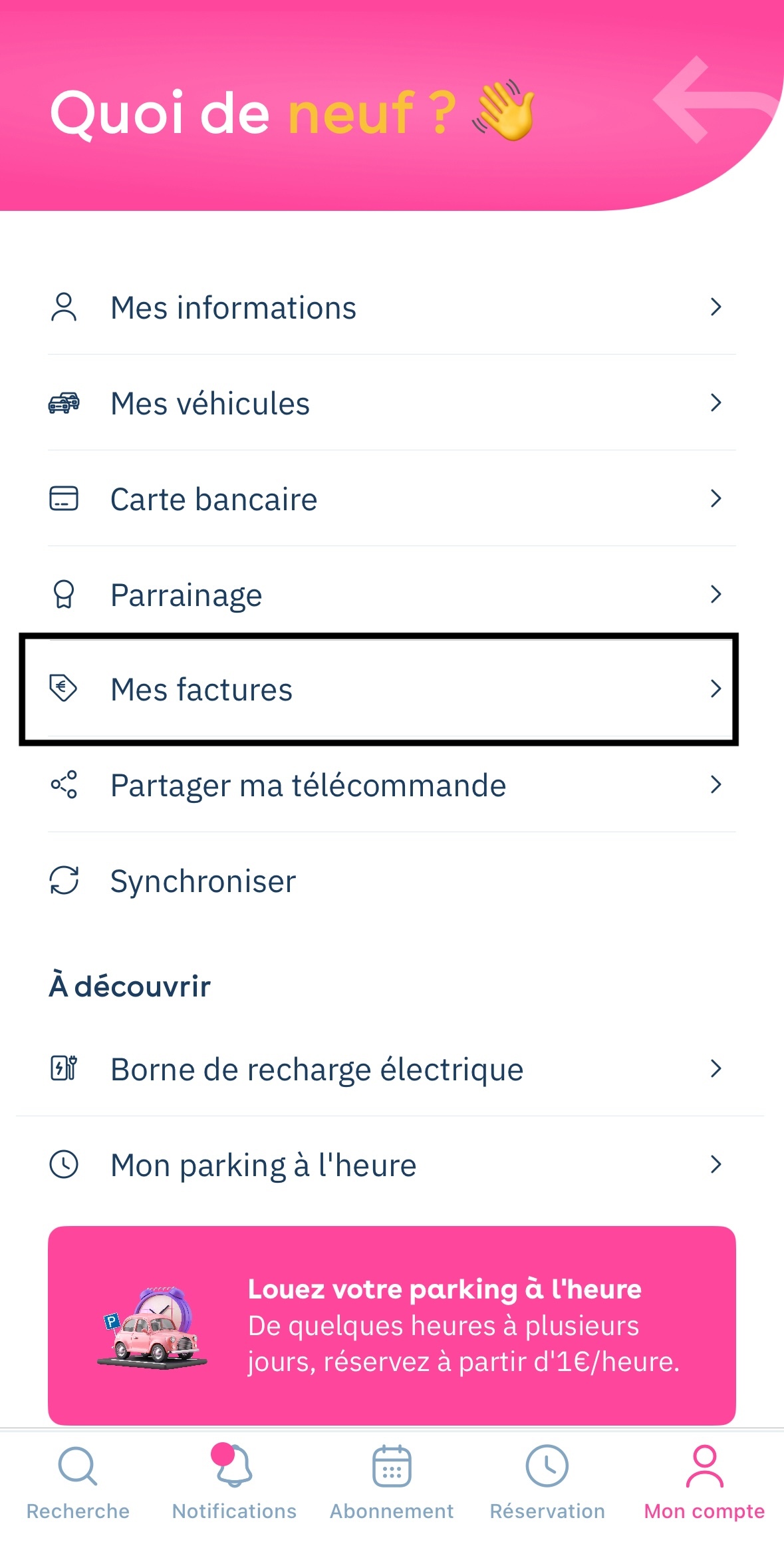The image size is (784, 1548).
Task: Tap the euro tag invoices icon
Action: (64, 688)
